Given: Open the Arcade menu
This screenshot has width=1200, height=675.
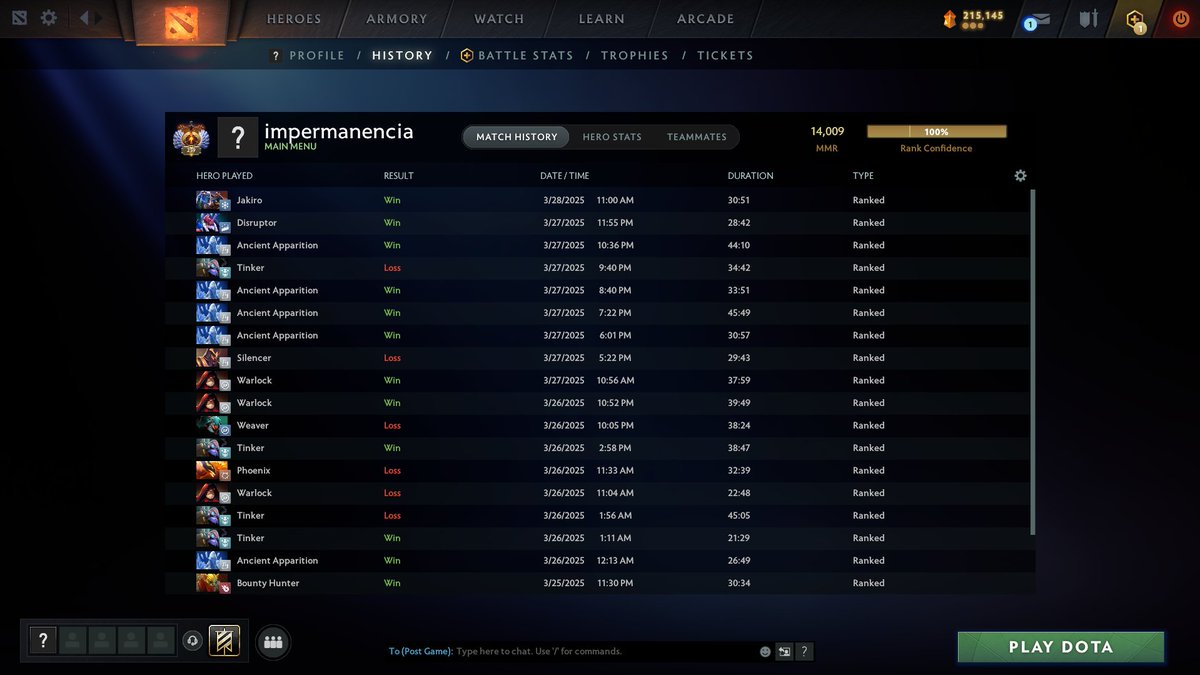Looking at the screenshot, I should (705, 19).
